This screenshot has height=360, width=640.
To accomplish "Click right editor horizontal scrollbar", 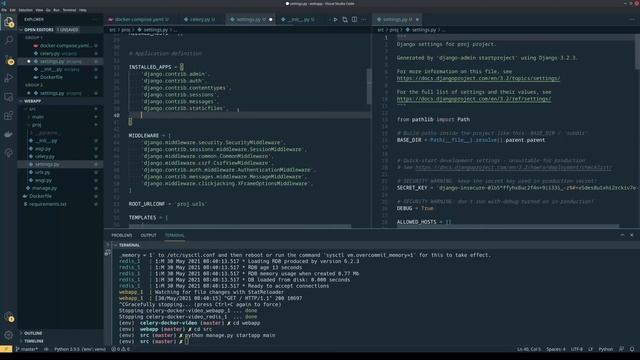I will click(x=508, y=226).
